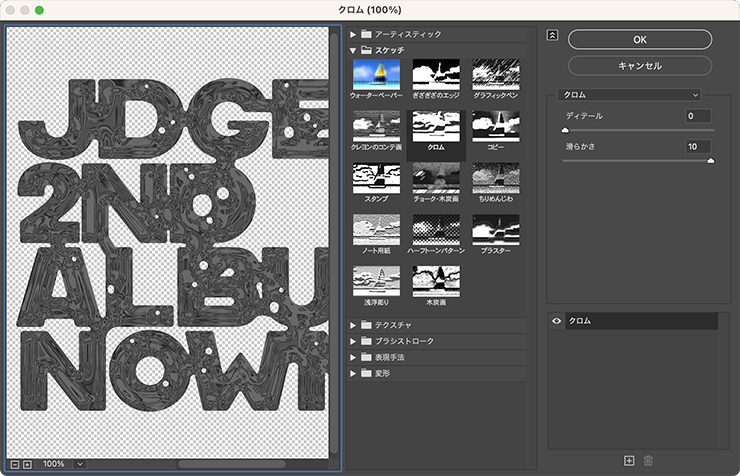
Task: Click the zoom in plus button
Action: coord(27,464)
